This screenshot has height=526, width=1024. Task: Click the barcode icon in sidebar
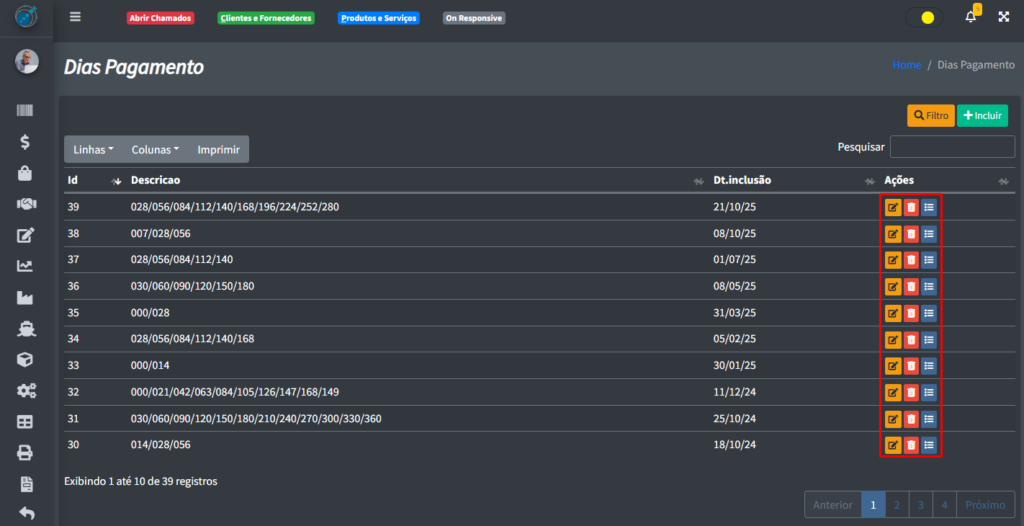click(x=26, y=111)
